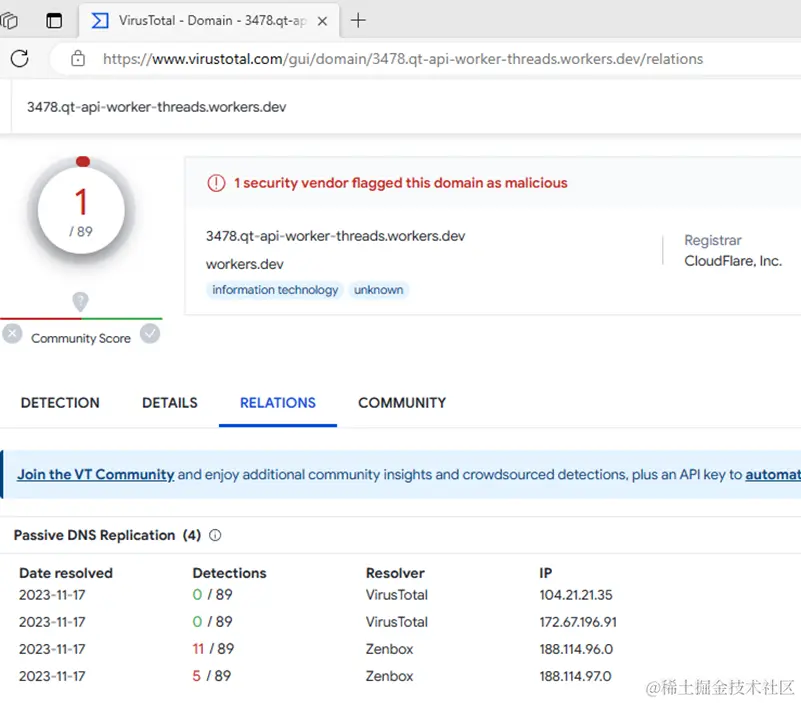Viewport: 801px width, 703px height.
Task: Click the 0 / 89 detections for 104.21.21.35
Action: tap(212, 595)
